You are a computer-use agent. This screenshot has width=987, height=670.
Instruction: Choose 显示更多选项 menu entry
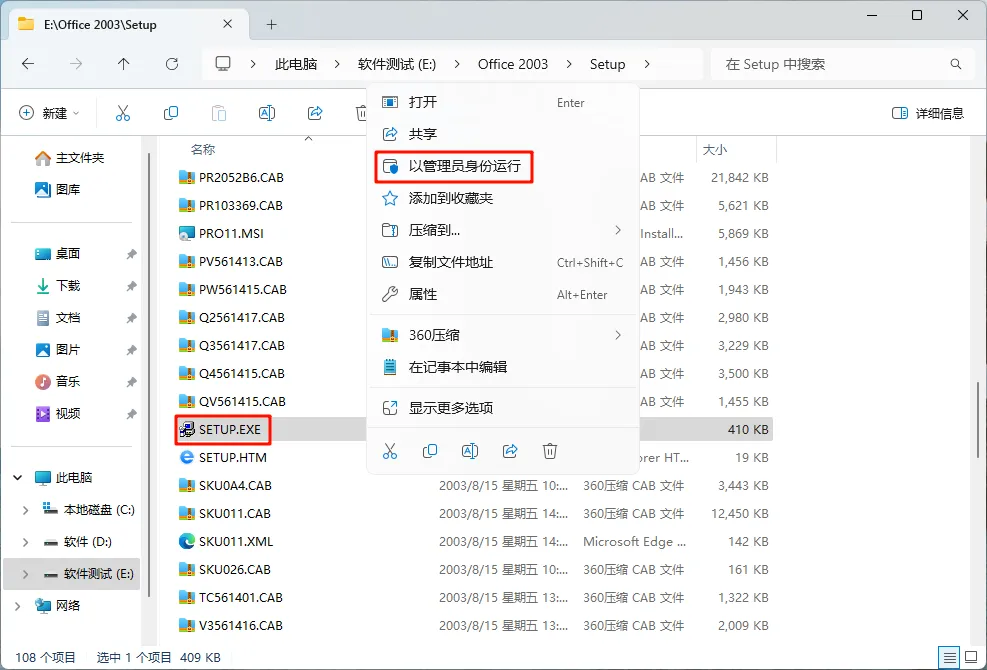point(503,408)
